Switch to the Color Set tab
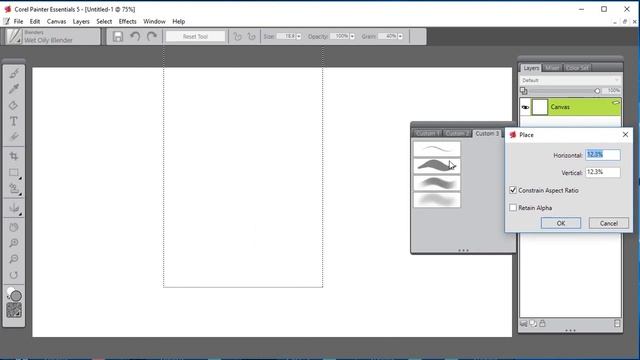 coord(577,68)
